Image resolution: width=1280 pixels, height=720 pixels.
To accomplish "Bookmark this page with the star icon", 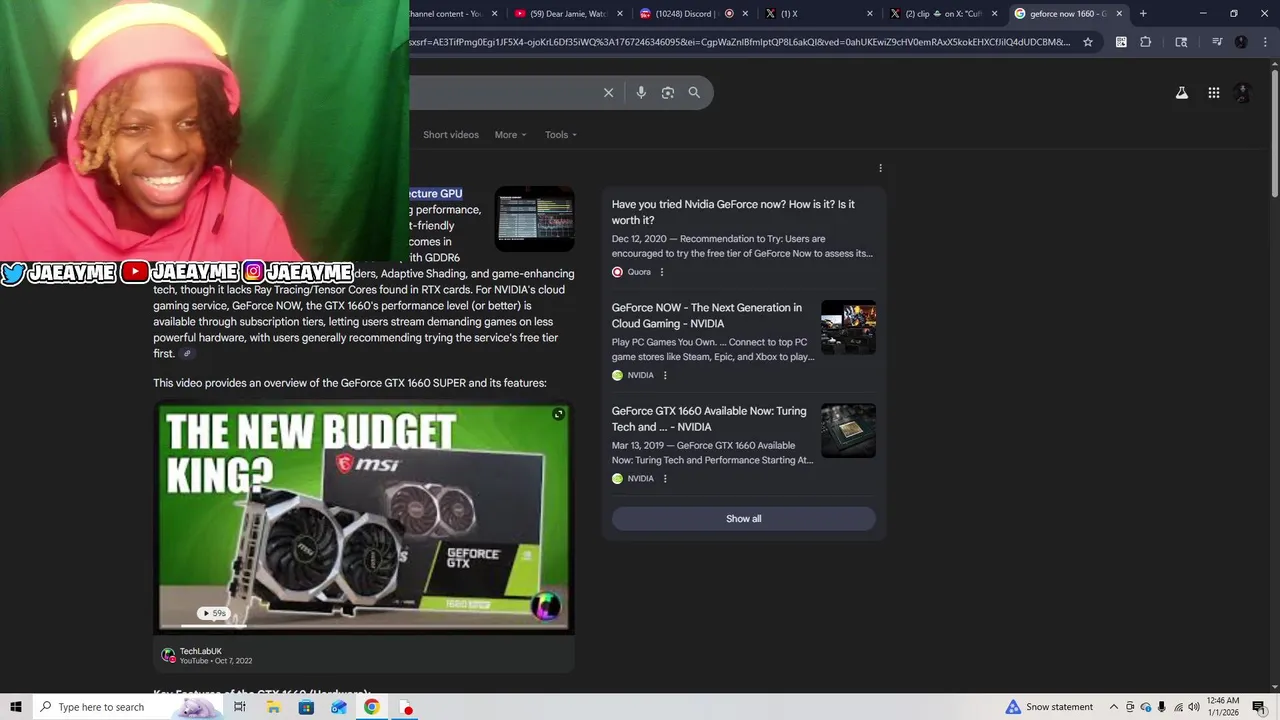I will tap(1088, 42).
